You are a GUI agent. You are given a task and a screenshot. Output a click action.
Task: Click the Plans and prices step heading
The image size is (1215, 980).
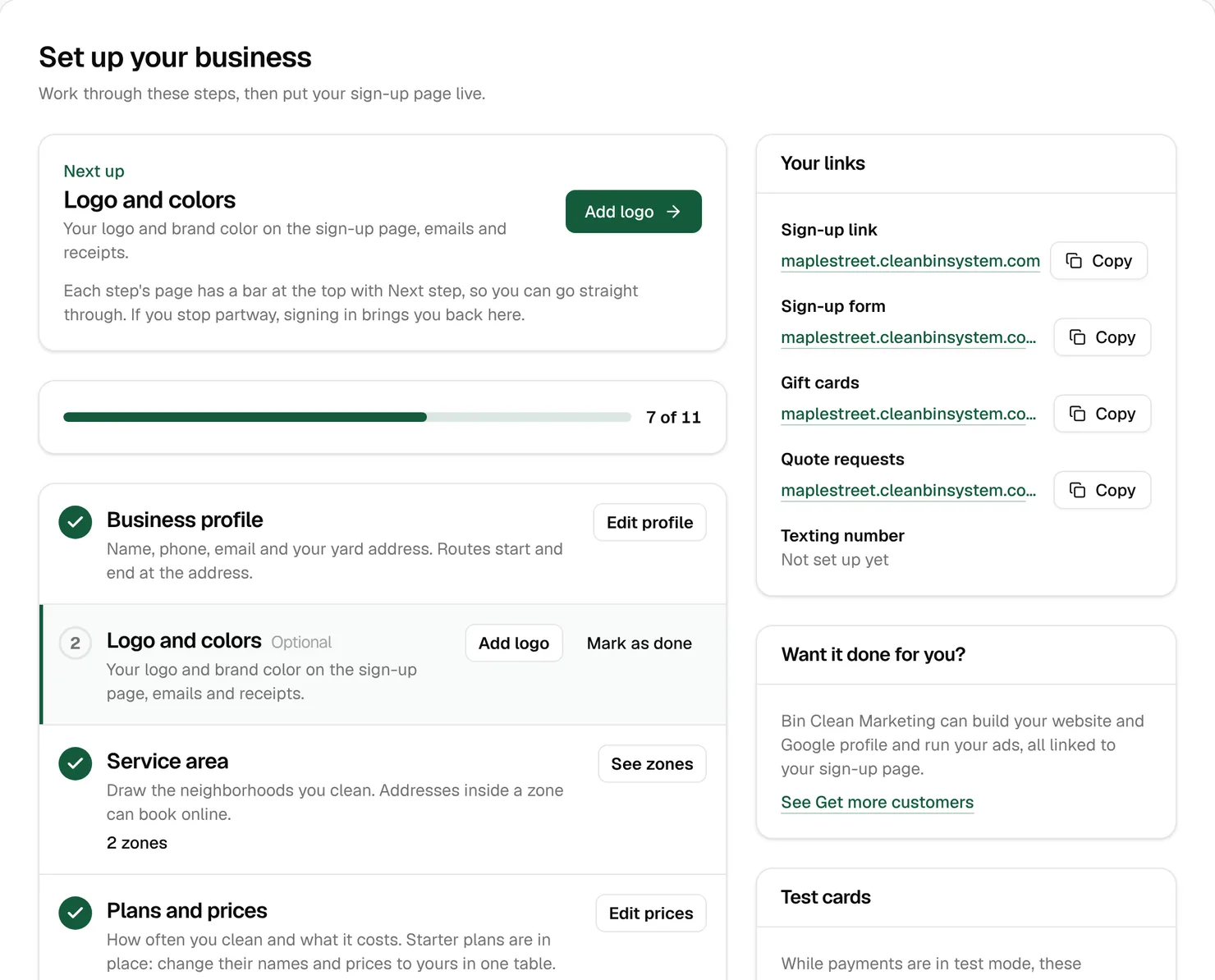187,911
